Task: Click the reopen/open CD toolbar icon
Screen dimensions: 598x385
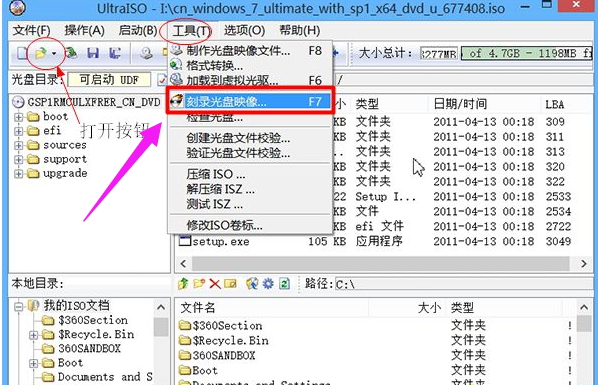Action: 71,53
